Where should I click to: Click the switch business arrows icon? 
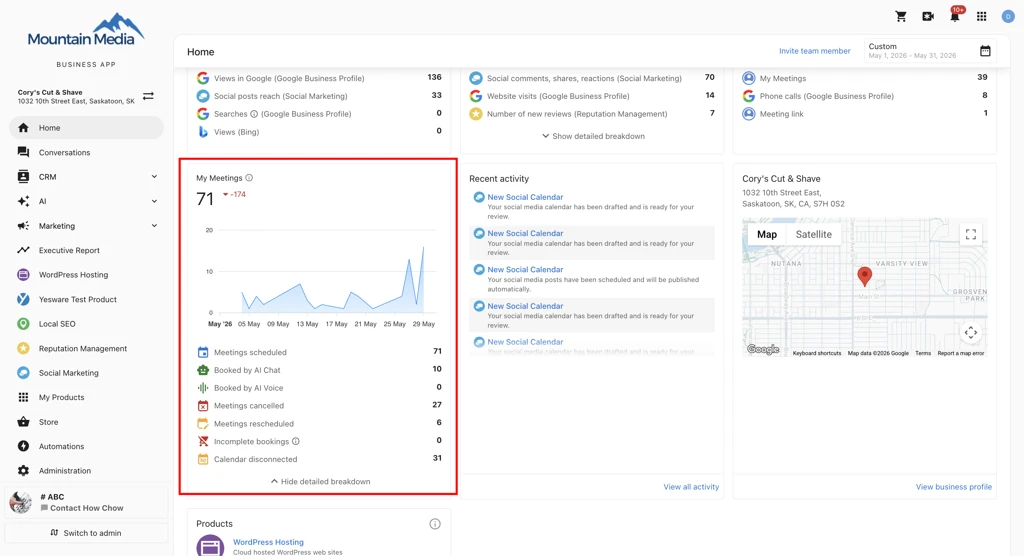click(x=148, y=96)
